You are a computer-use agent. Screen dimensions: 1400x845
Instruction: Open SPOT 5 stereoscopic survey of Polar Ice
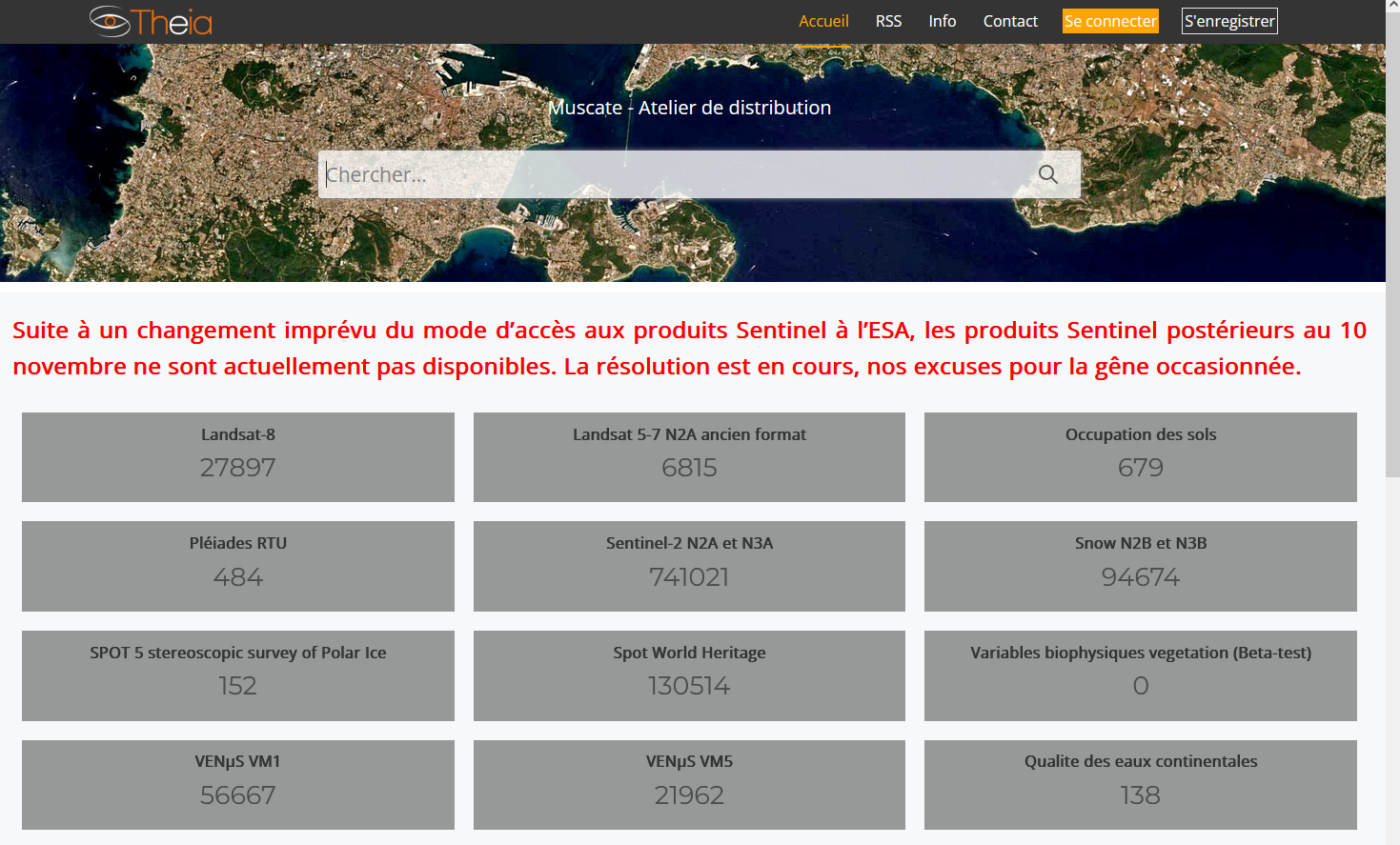click(x=238, y=675)
